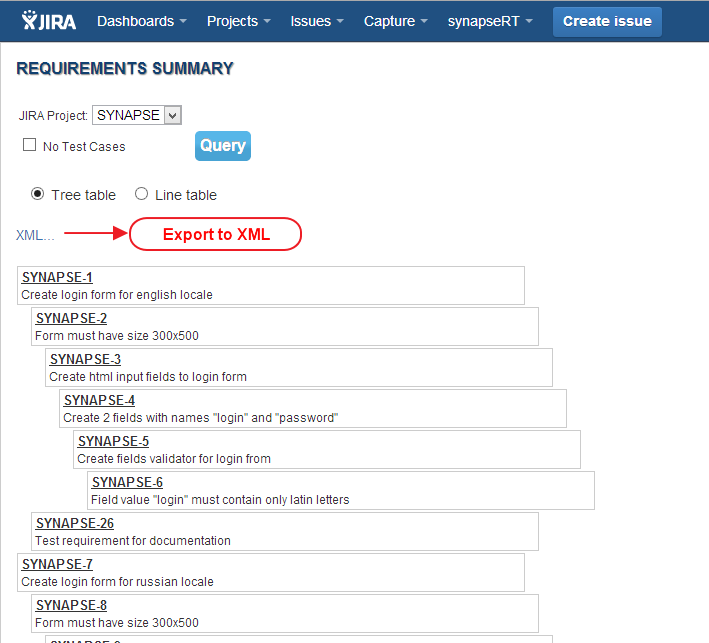Enable the No Test Cases checkbox
The image size is (709, 643).
pos(30,145)
